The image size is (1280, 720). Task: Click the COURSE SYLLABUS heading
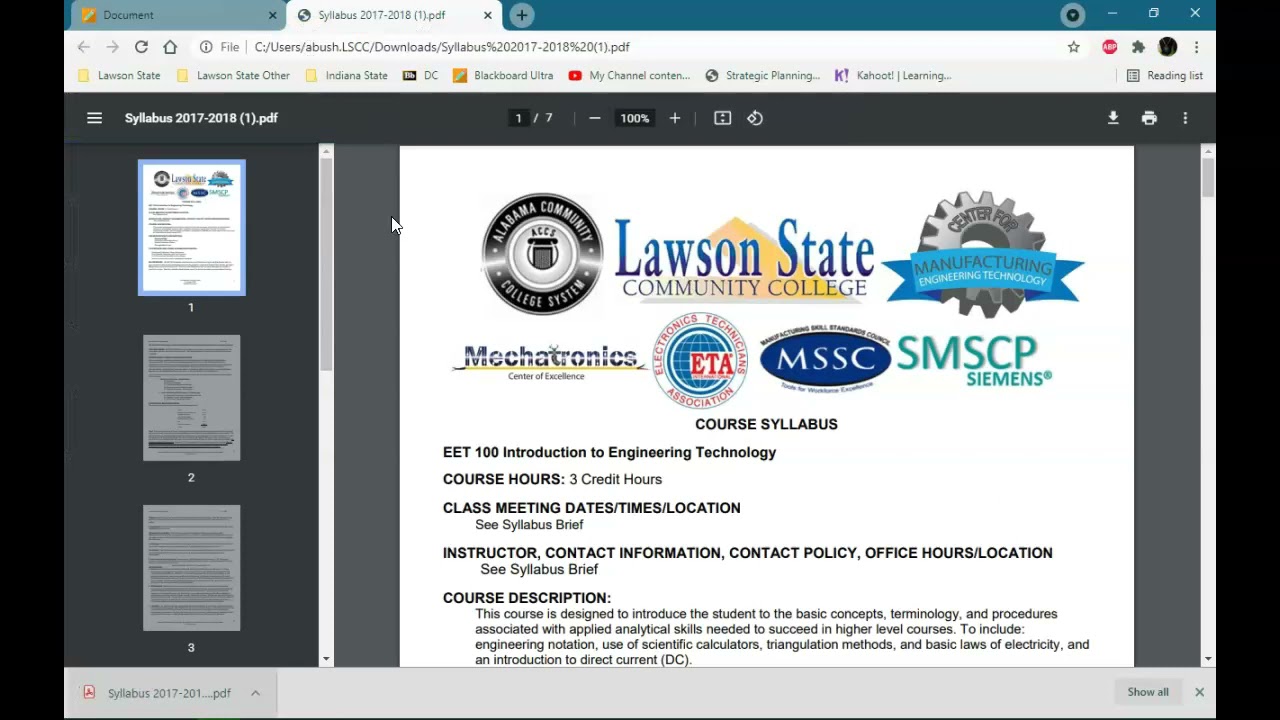pos(766,424)
